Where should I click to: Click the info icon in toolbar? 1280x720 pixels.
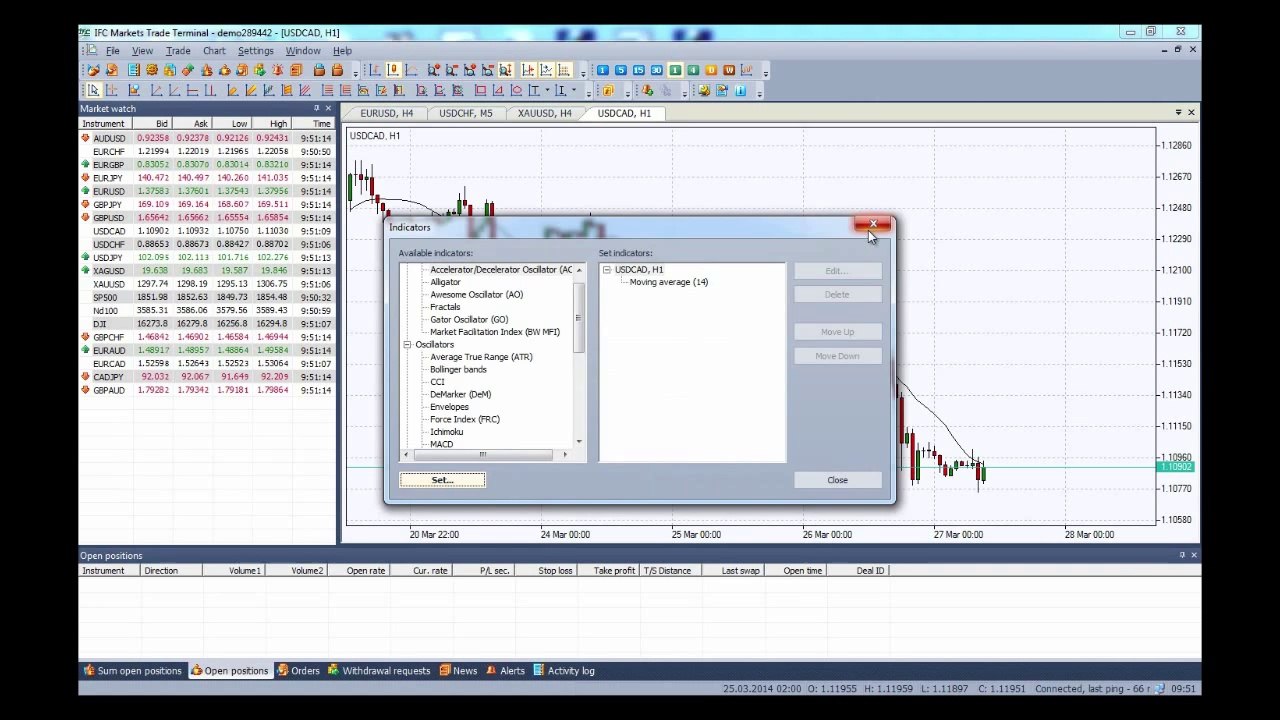740,90
